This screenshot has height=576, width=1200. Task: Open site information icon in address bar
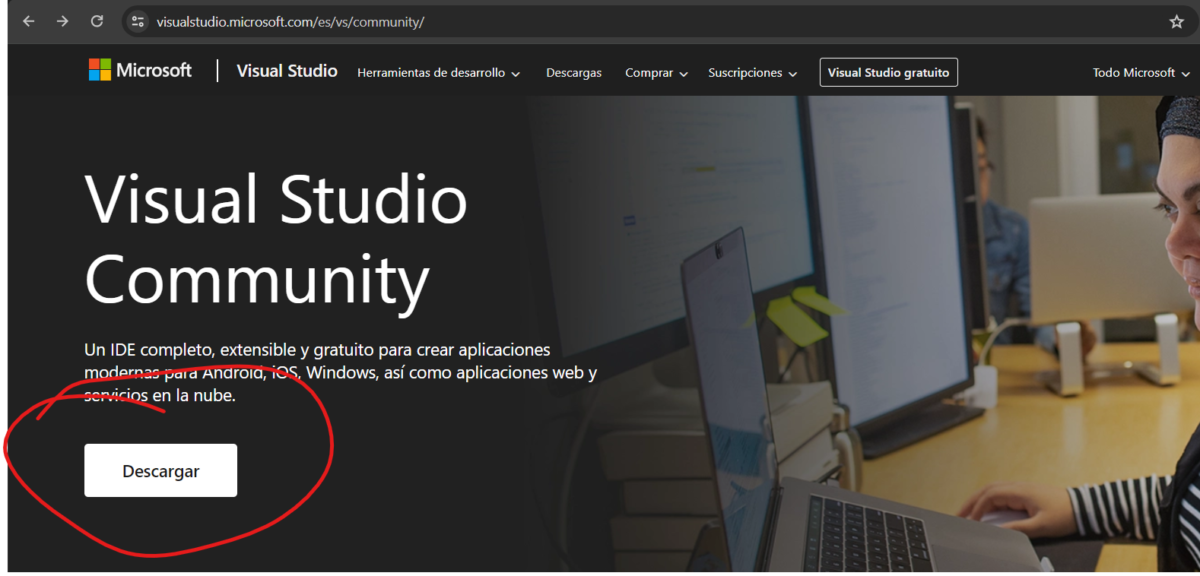click(x=138, y=21)
